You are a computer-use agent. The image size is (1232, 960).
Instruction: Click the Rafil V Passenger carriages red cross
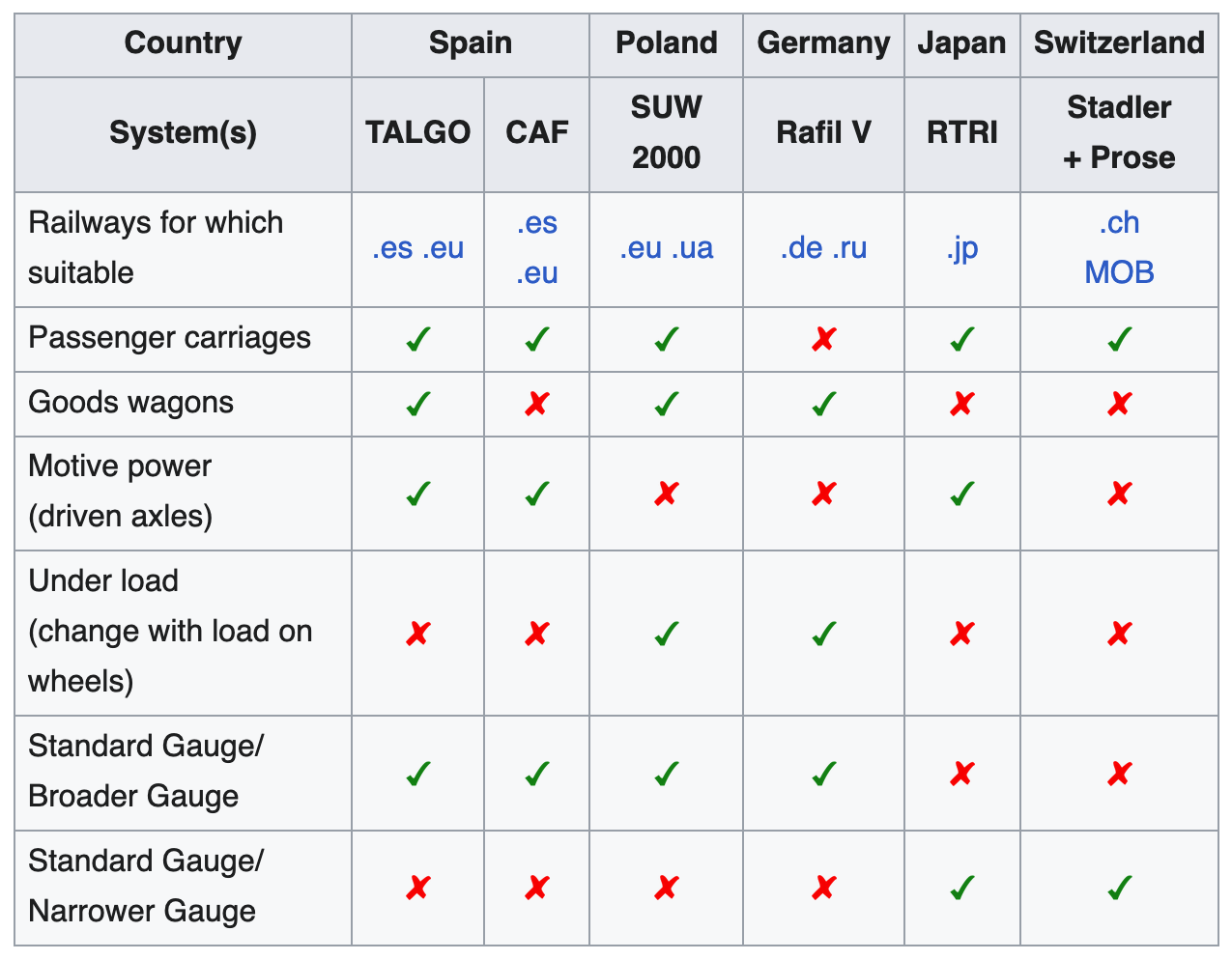click(823, 340)
